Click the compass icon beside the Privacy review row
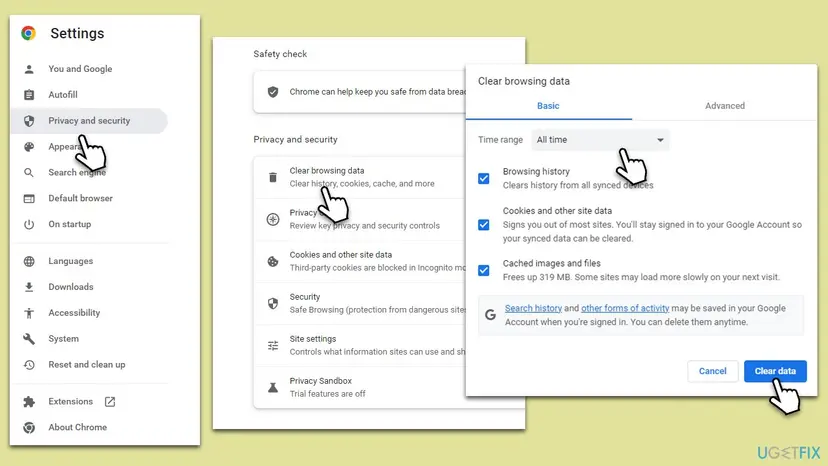The image size is (828, 466). pos(272,219)
